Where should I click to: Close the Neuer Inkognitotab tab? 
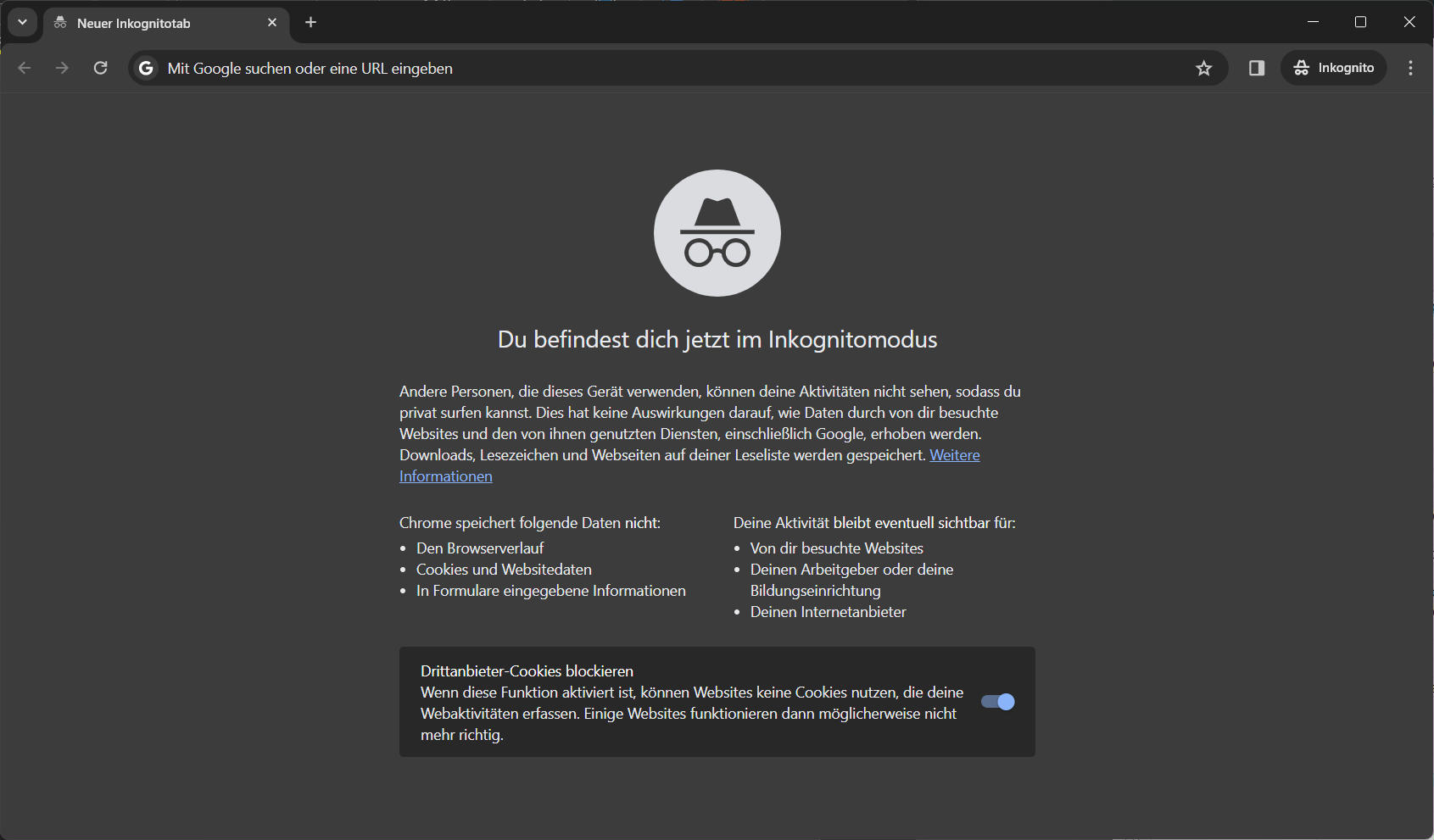[x=272, y=23]
